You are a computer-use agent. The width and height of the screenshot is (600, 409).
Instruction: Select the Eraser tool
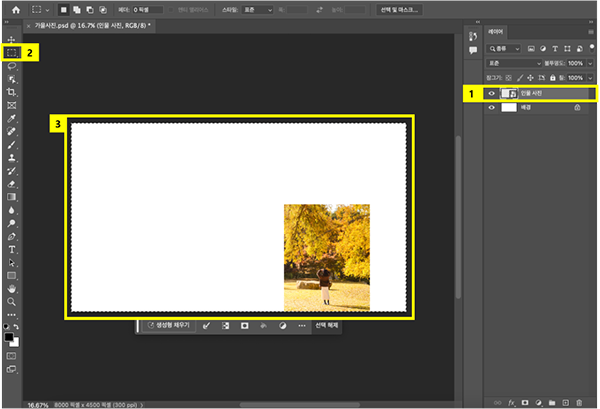(11, 184)
